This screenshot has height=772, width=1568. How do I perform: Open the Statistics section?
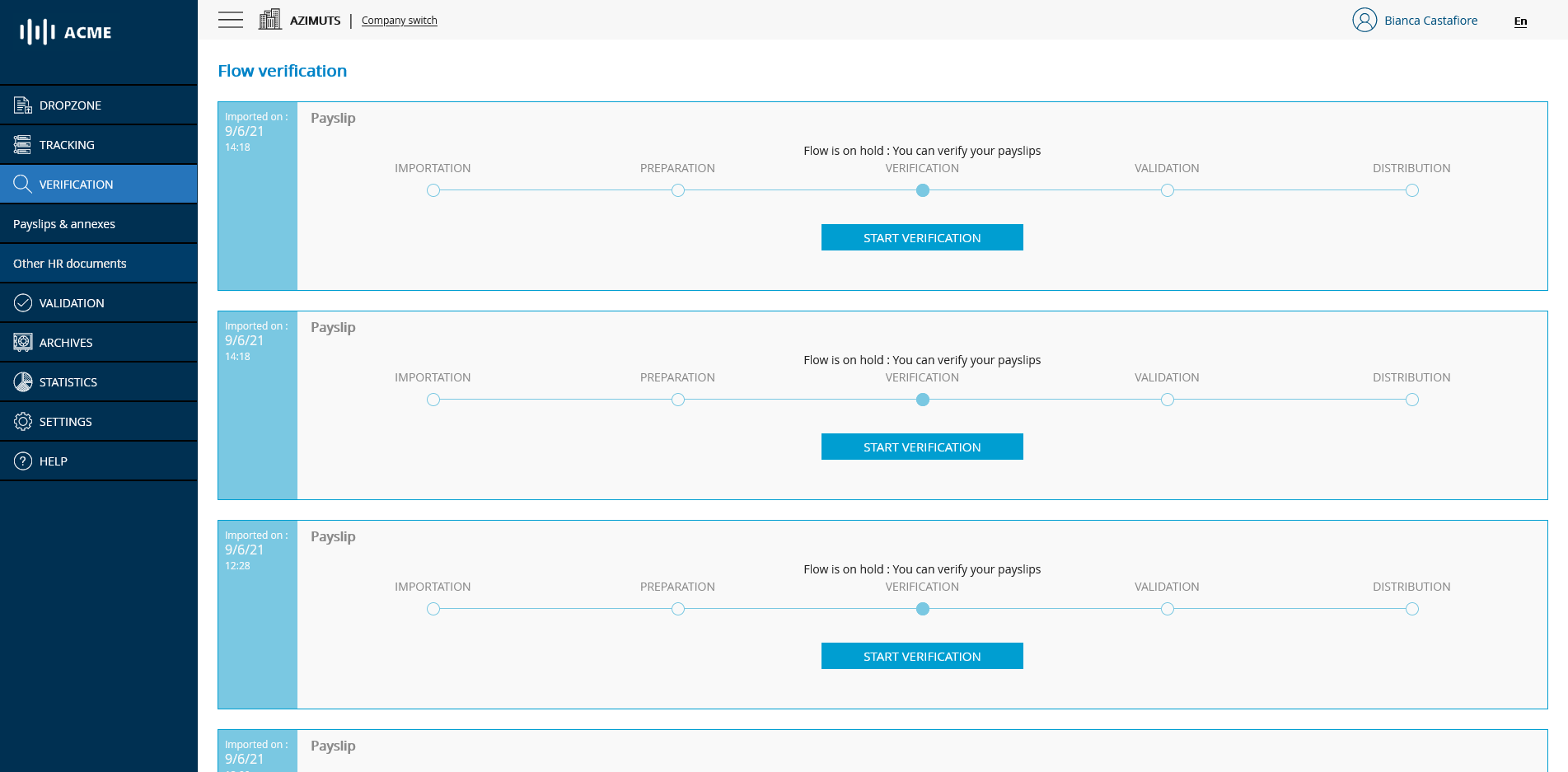(x=68, y=382)
